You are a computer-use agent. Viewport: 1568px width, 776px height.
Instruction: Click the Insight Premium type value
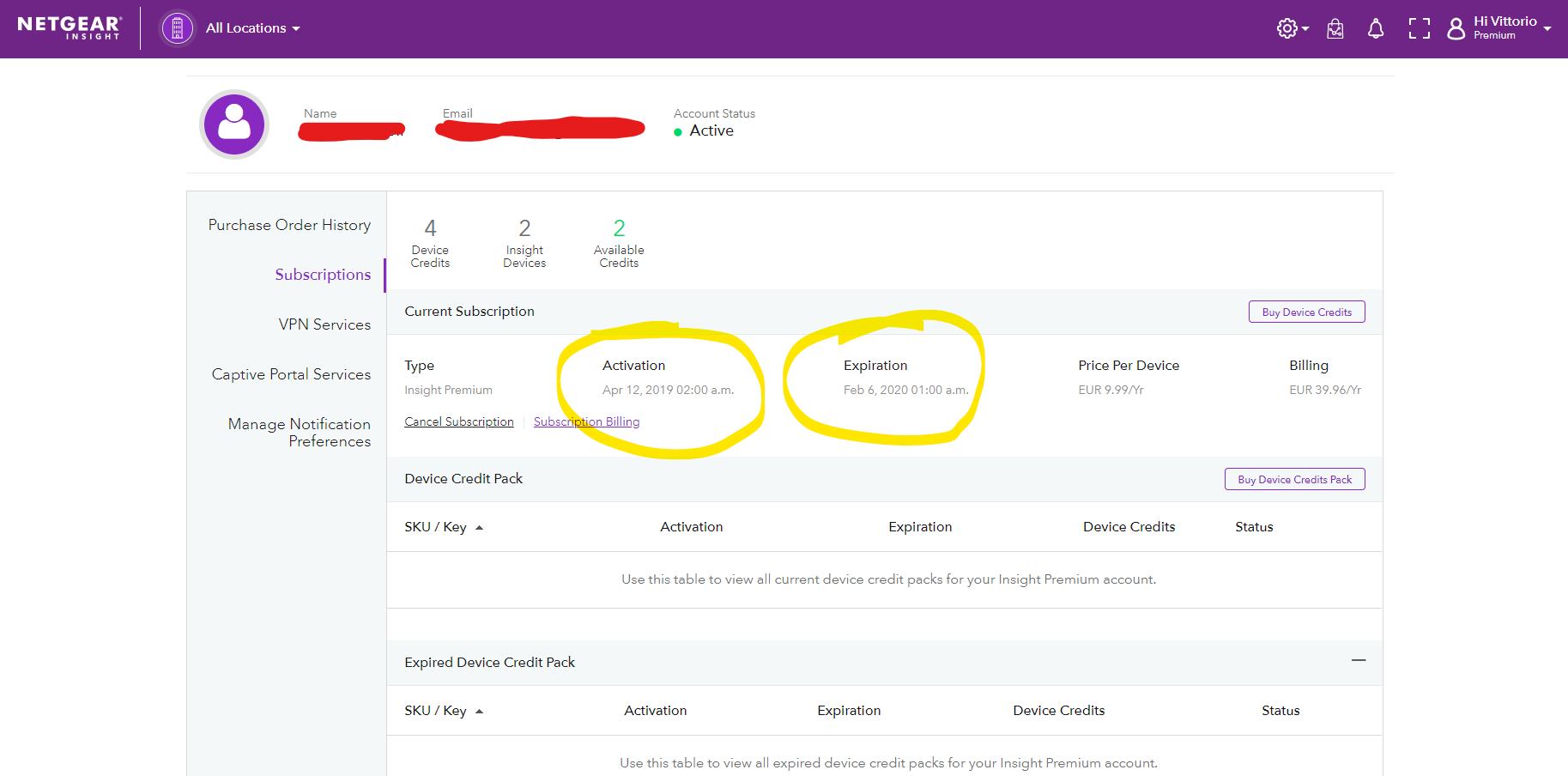(x=448, y=390)
